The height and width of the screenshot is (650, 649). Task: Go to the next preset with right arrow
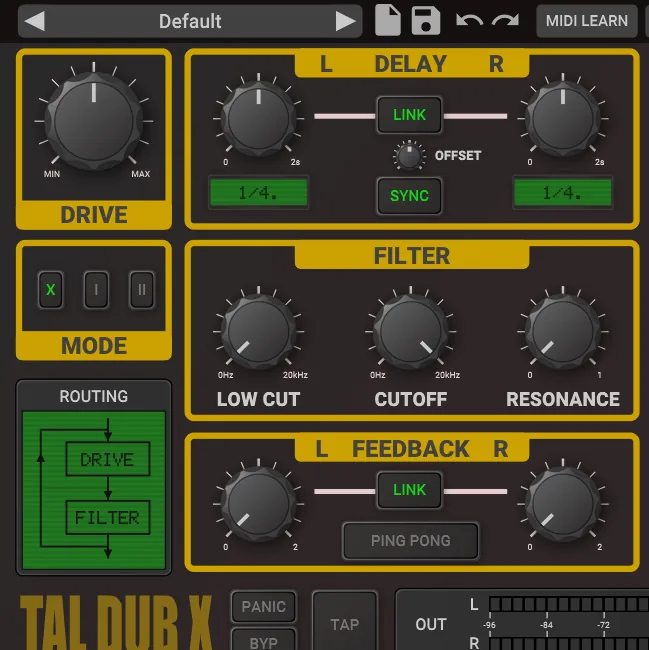coord(345,21)
